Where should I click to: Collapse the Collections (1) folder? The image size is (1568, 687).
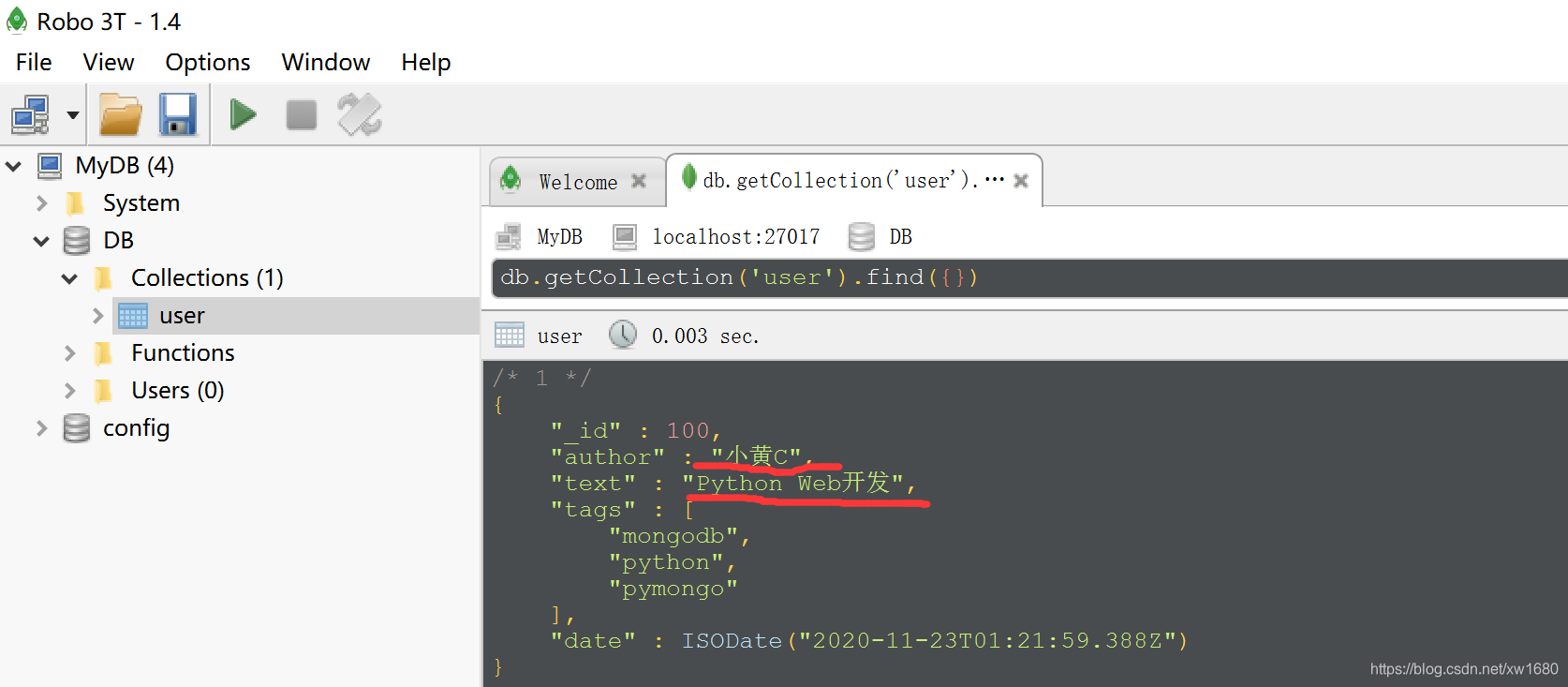coord(69,278)
